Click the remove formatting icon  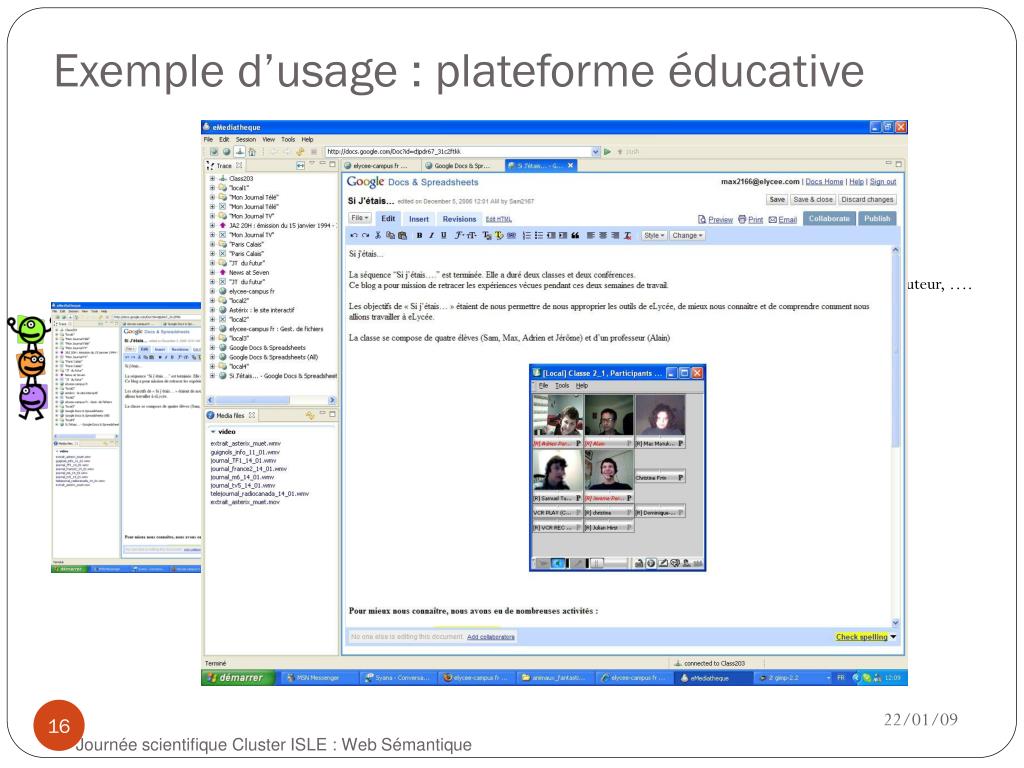[x=628, y=235]
